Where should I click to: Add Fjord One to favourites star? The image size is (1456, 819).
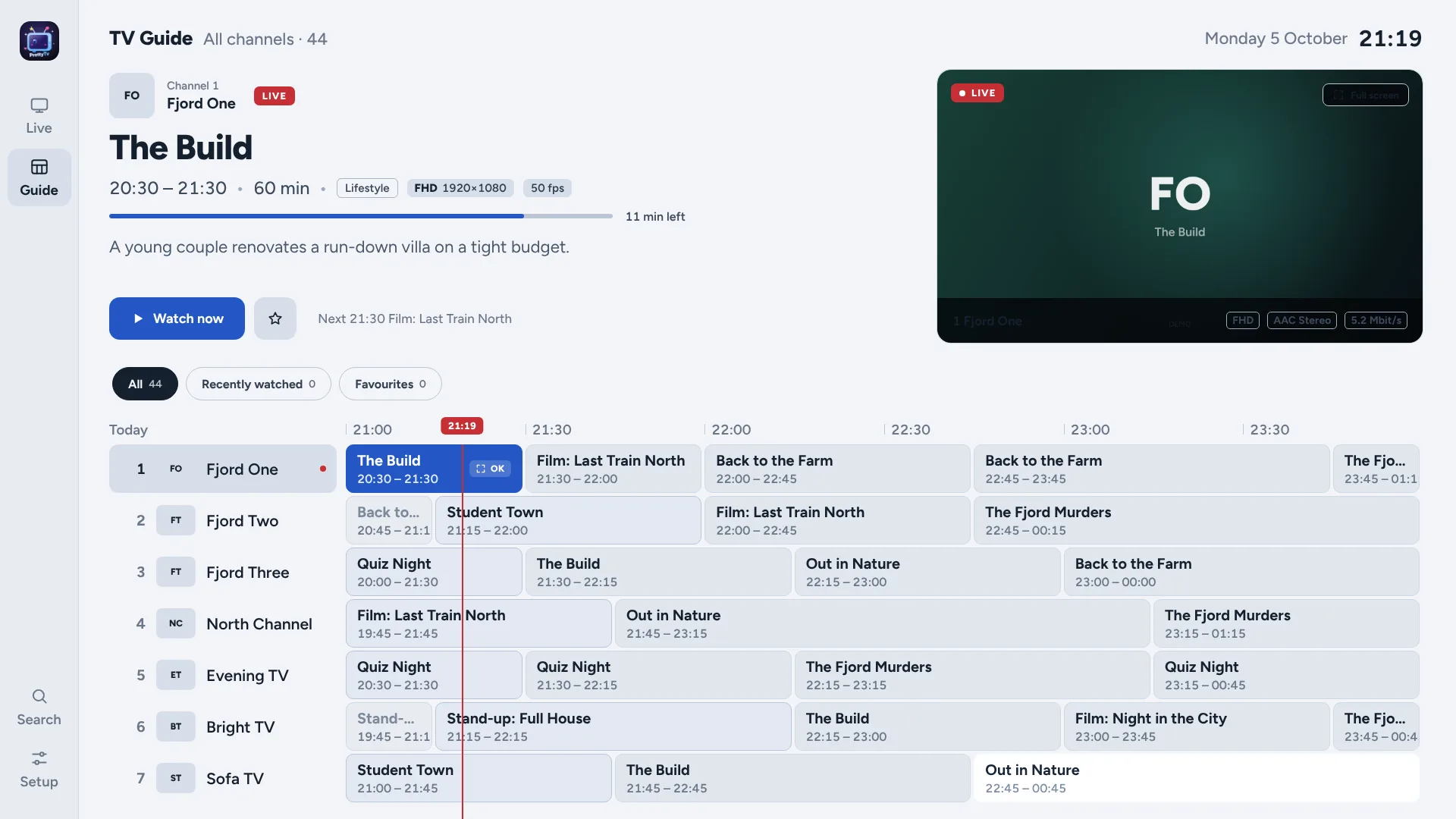[x=275, y=318]
